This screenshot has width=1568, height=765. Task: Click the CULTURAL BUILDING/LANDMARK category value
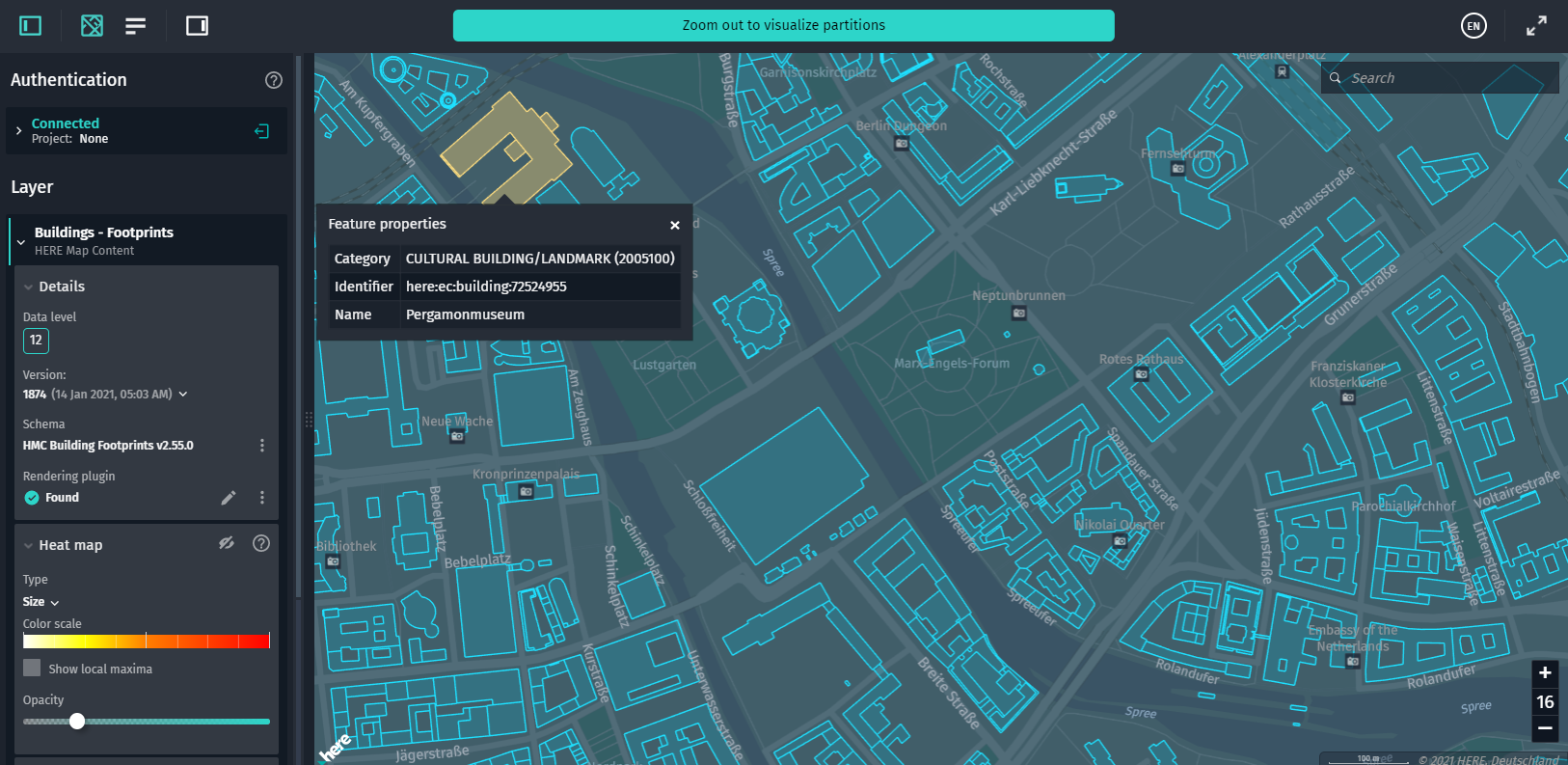(x=540, y=259)
